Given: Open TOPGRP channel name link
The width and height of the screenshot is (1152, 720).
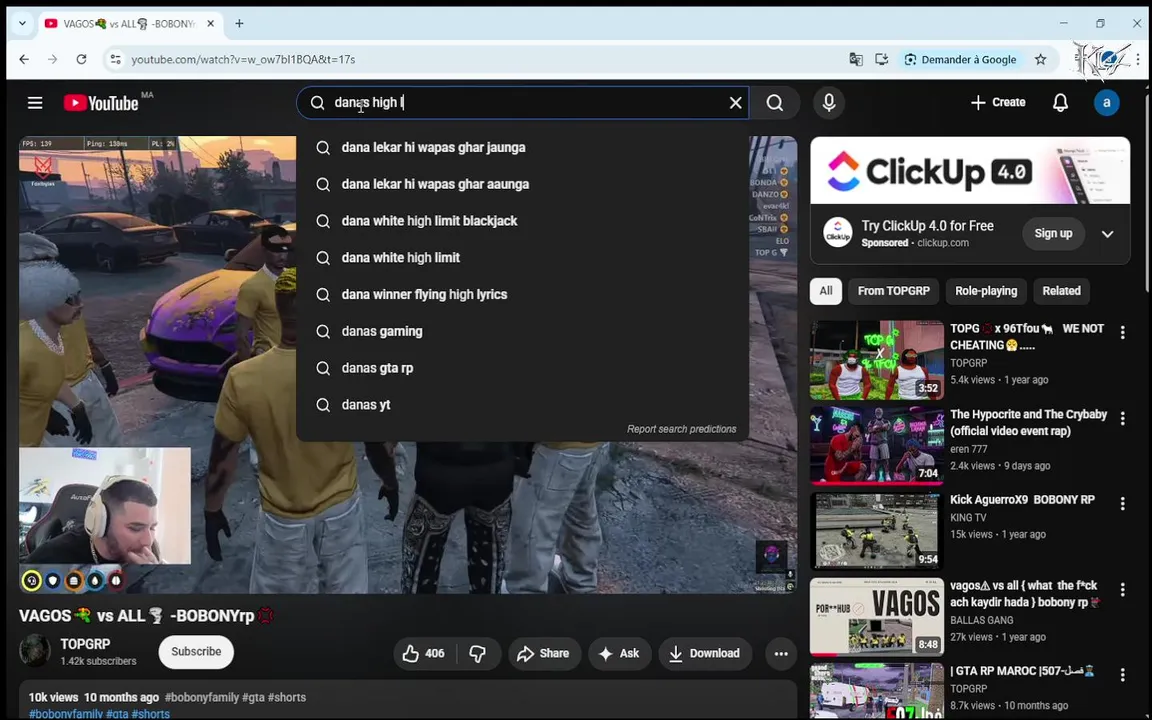Looking at the screenshot, I should 85,644.
